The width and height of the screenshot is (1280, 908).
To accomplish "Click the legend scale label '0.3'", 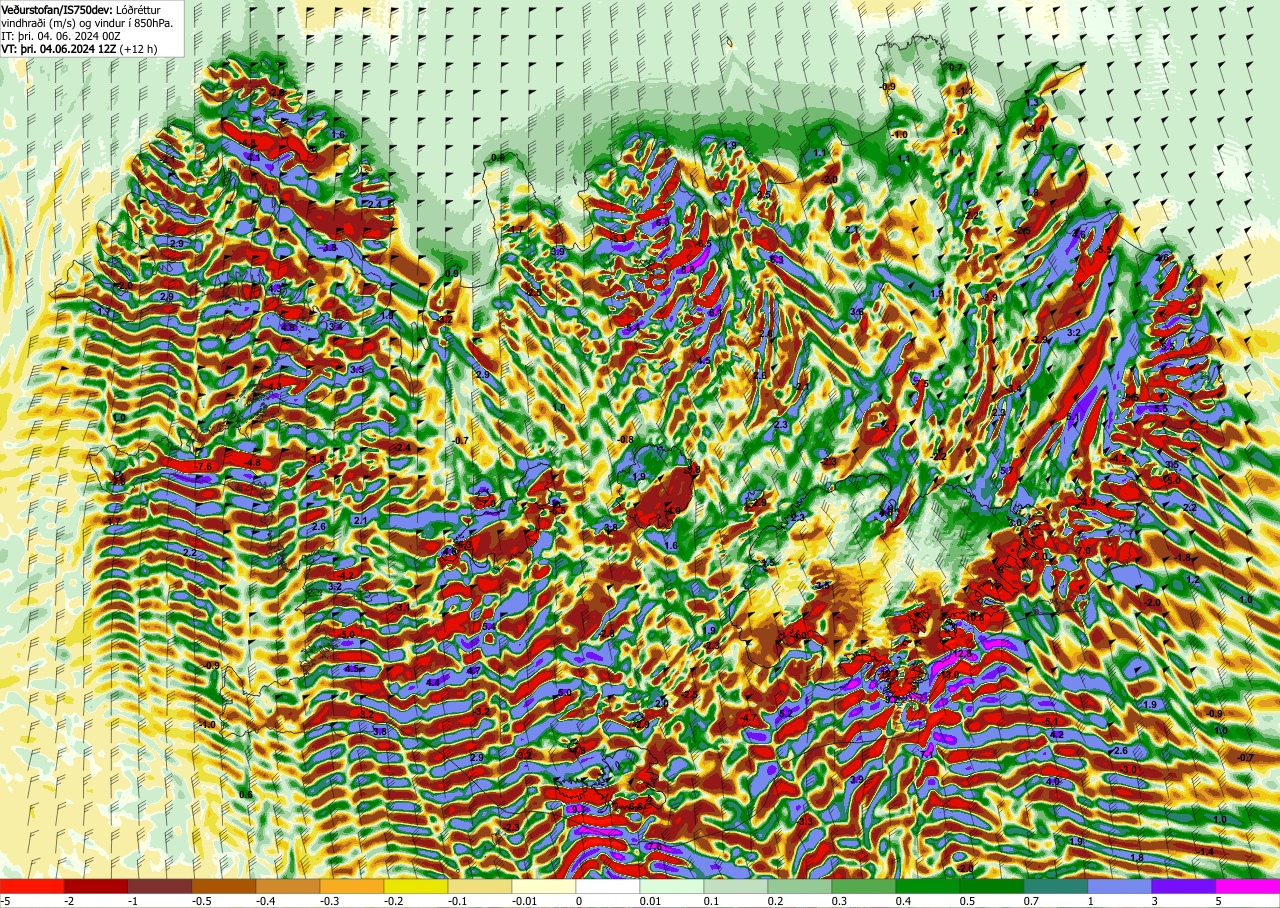I will coord(840,901).
